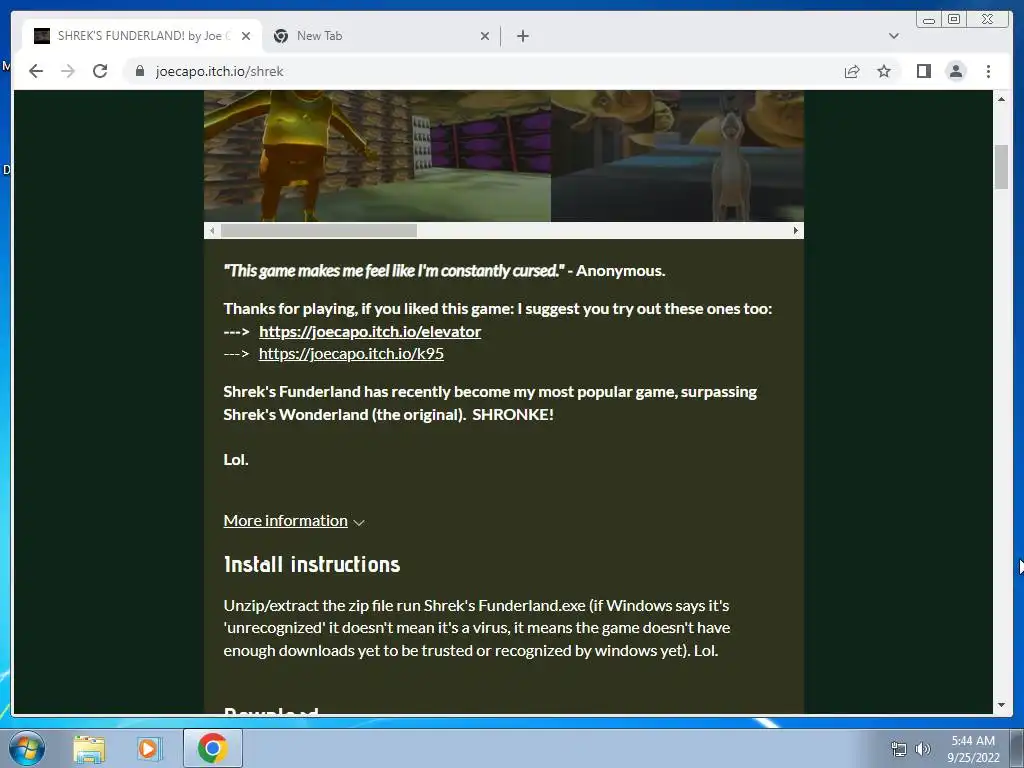Image resolution: width=1024 pixels, height=768 pixels.
Task: Expand the tab search dropdown arrow
Action: pyautogui.click(x=893, y=36)
